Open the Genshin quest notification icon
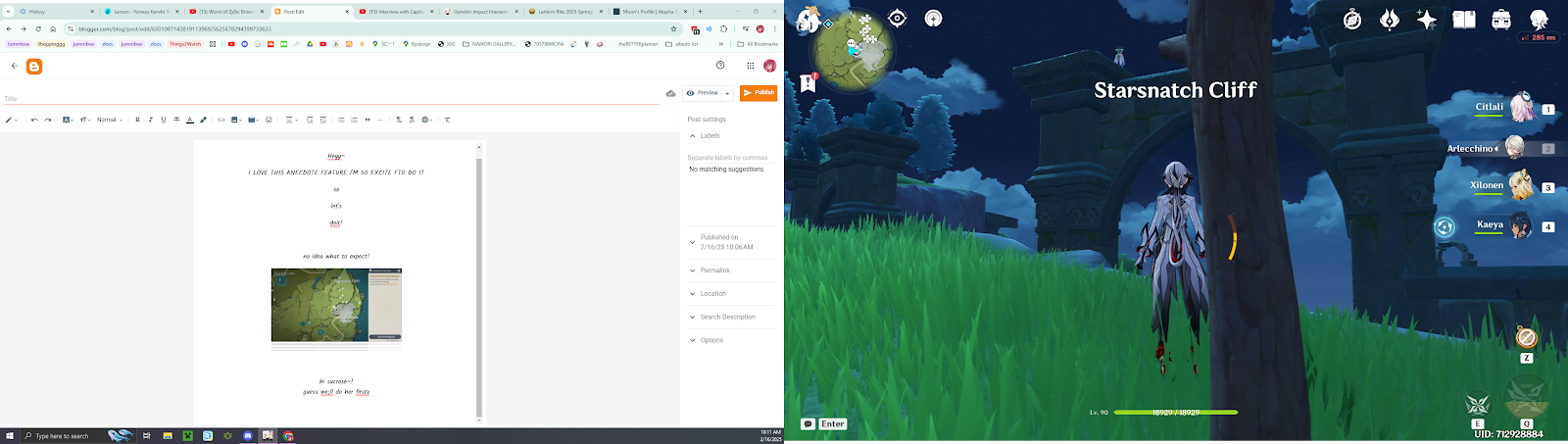Viewport: 1568px width, 444px height. [x=808, y=83]
